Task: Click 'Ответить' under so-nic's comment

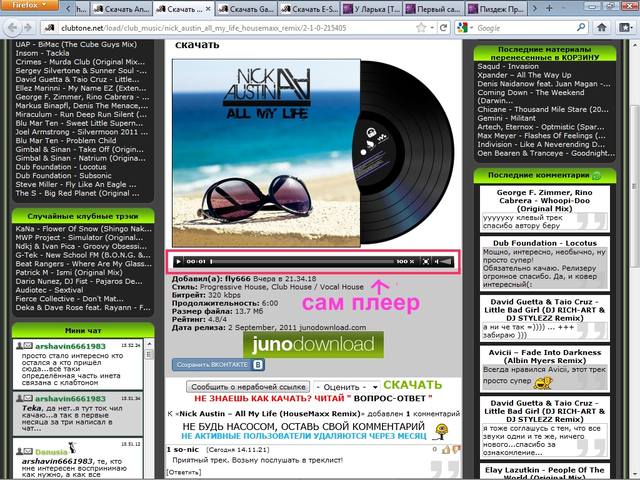Action: (184, 472)
